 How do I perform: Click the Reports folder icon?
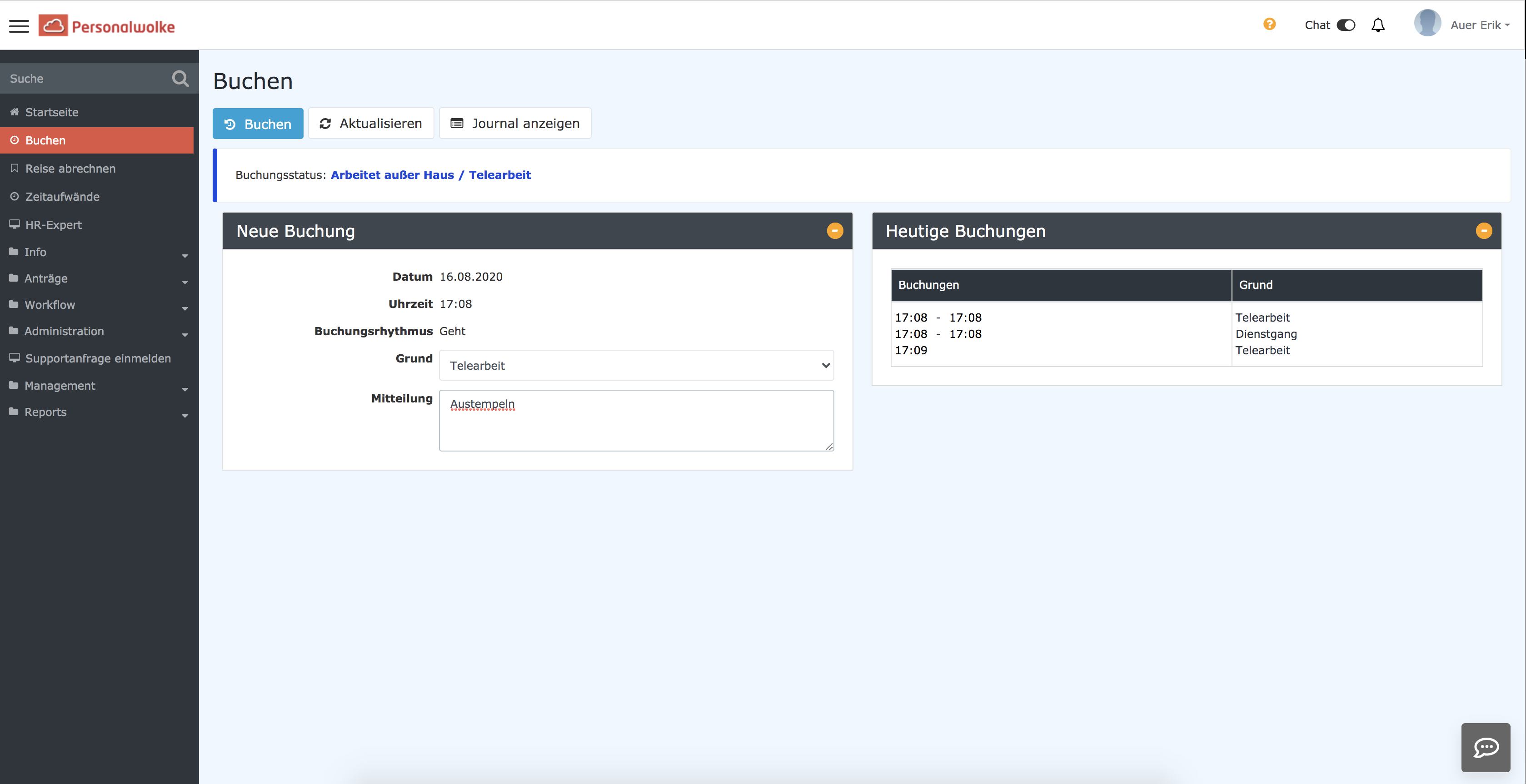click(x=14, y=412)
